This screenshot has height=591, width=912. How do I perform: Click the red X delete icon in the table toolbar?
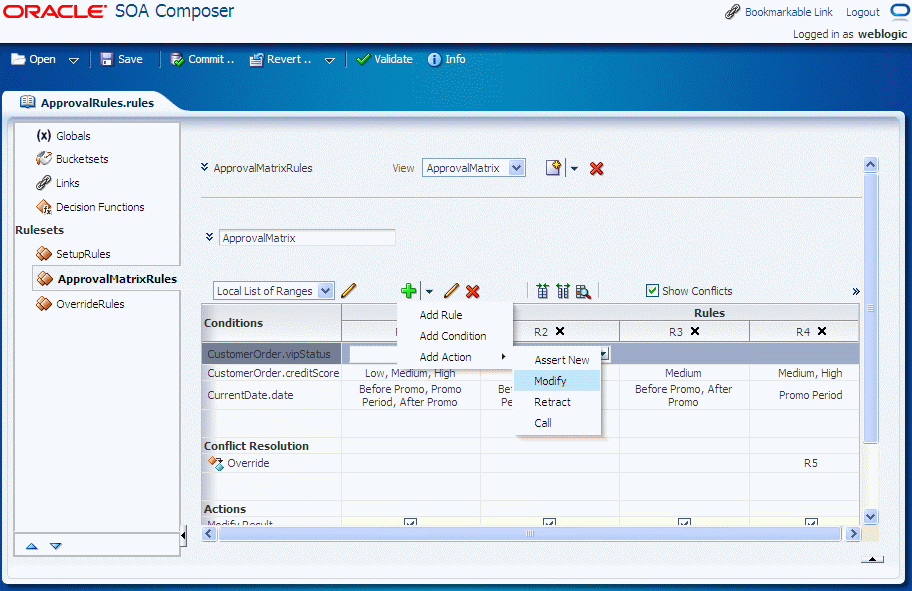[x=473, y=291]
